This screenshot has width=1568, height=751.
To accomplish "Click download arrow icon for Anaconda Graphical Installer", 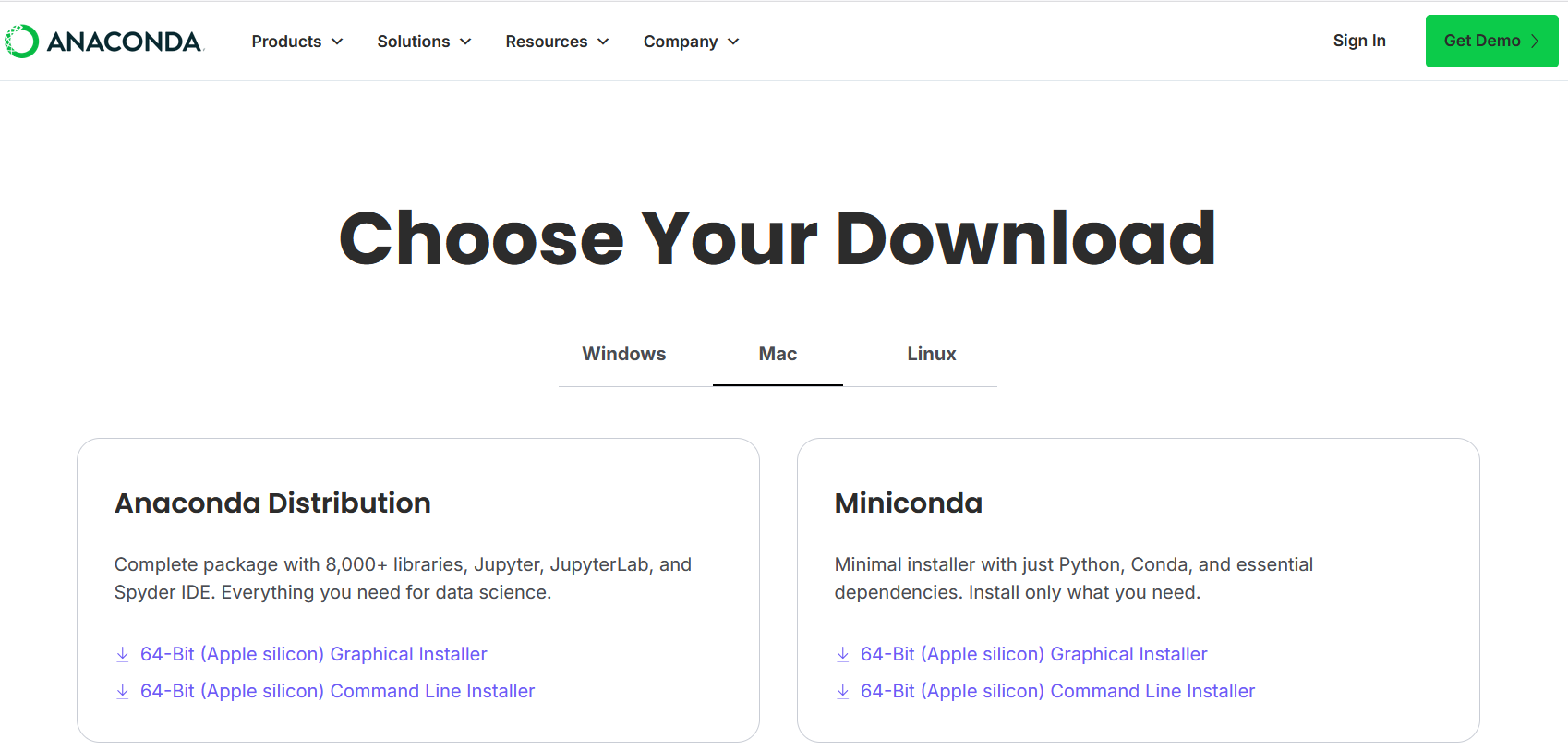I will (x=123, y=654).
